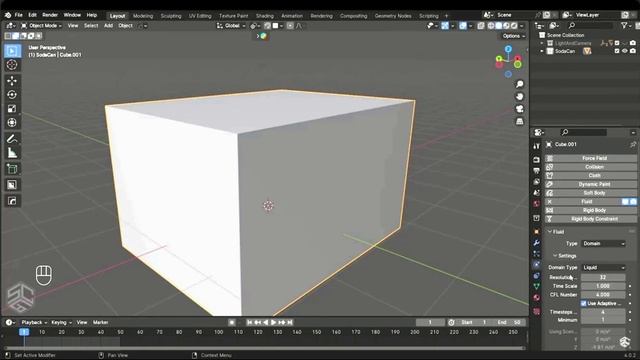Click the Blender logo menu icon
This screenshot has height=360, width=640.
click(x=8, y=15)
